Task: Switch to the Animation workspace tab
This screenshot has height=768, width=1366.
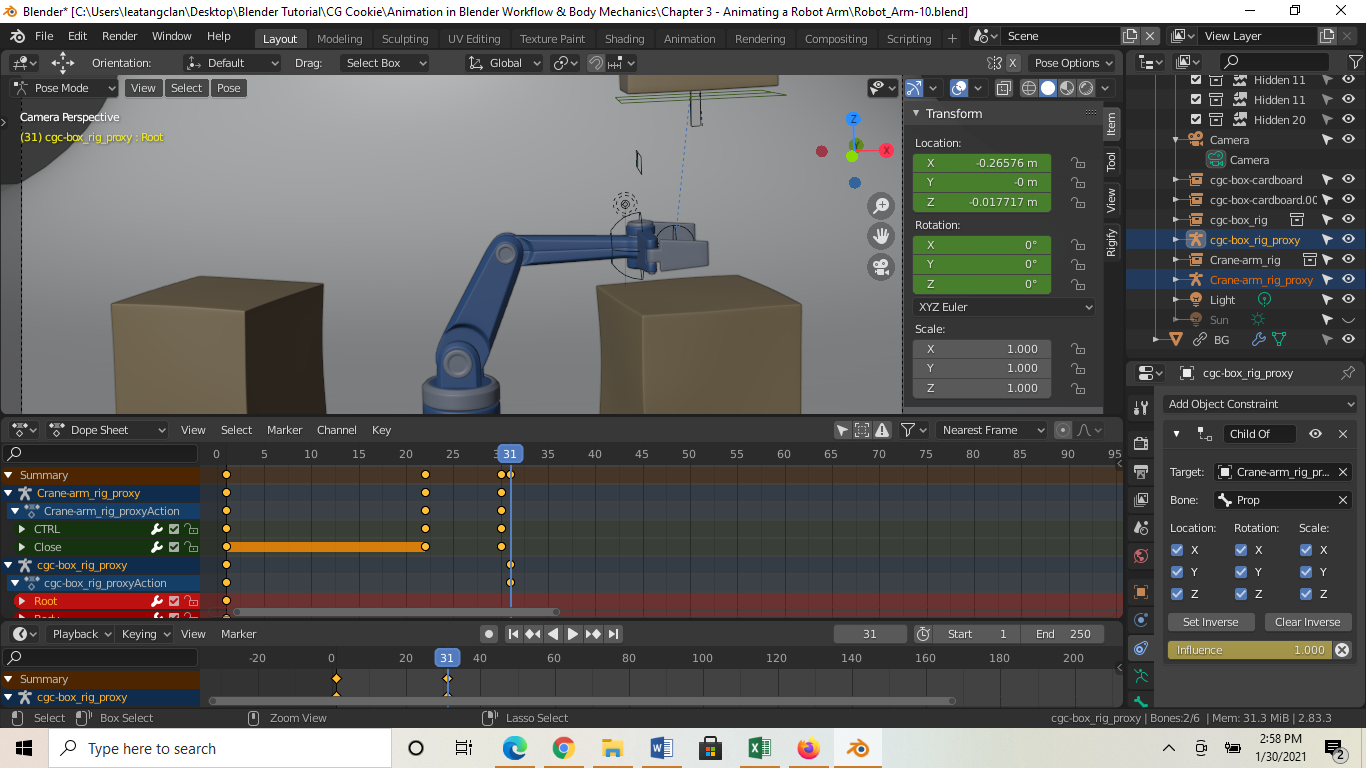Action: pyautogui.click(x=689, y=39)
